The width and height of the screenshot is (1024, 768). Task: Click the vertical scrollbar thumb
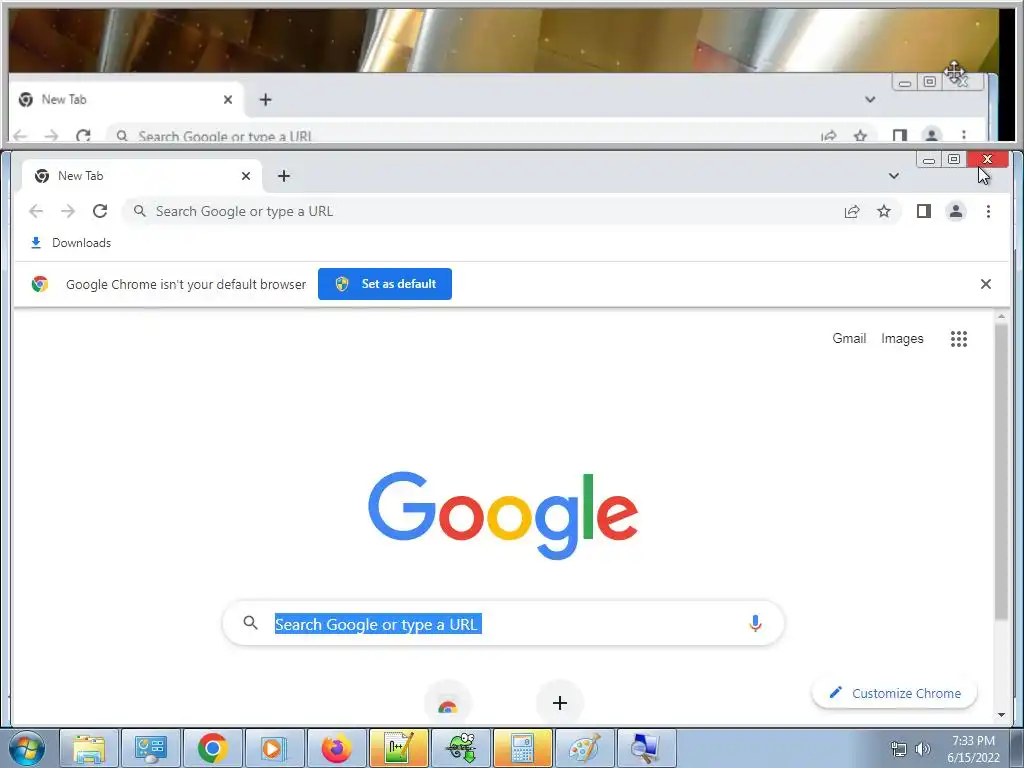coord(1001,472)
